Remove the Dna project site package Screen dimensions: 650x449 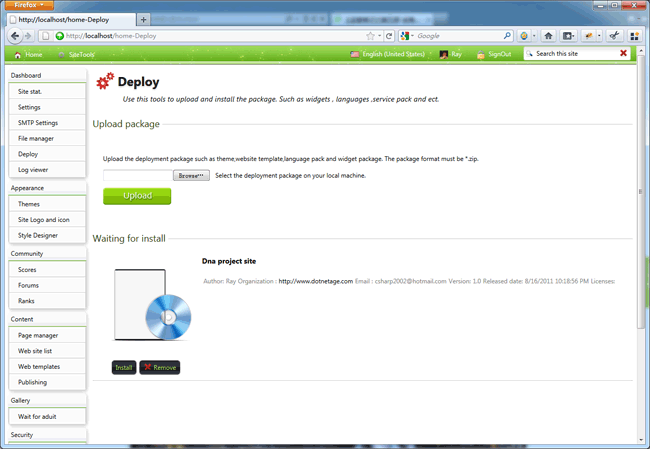point(160,367)
